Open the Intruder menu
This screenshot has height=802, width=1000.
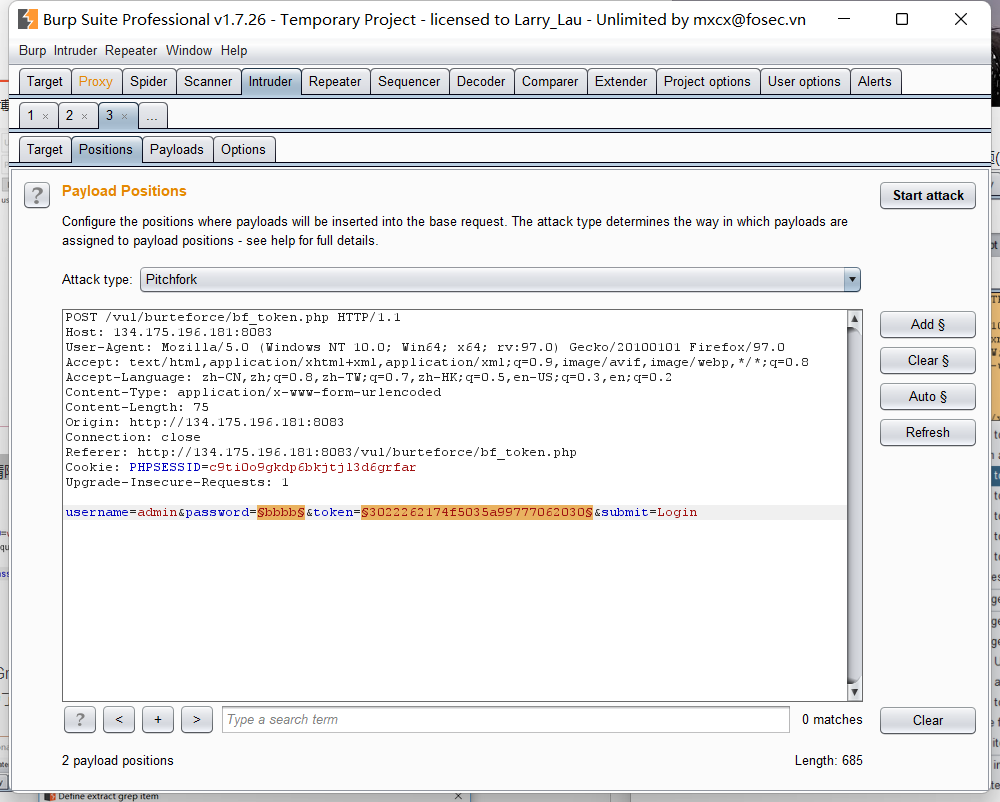pyautogui.click(x=75, y=50)
